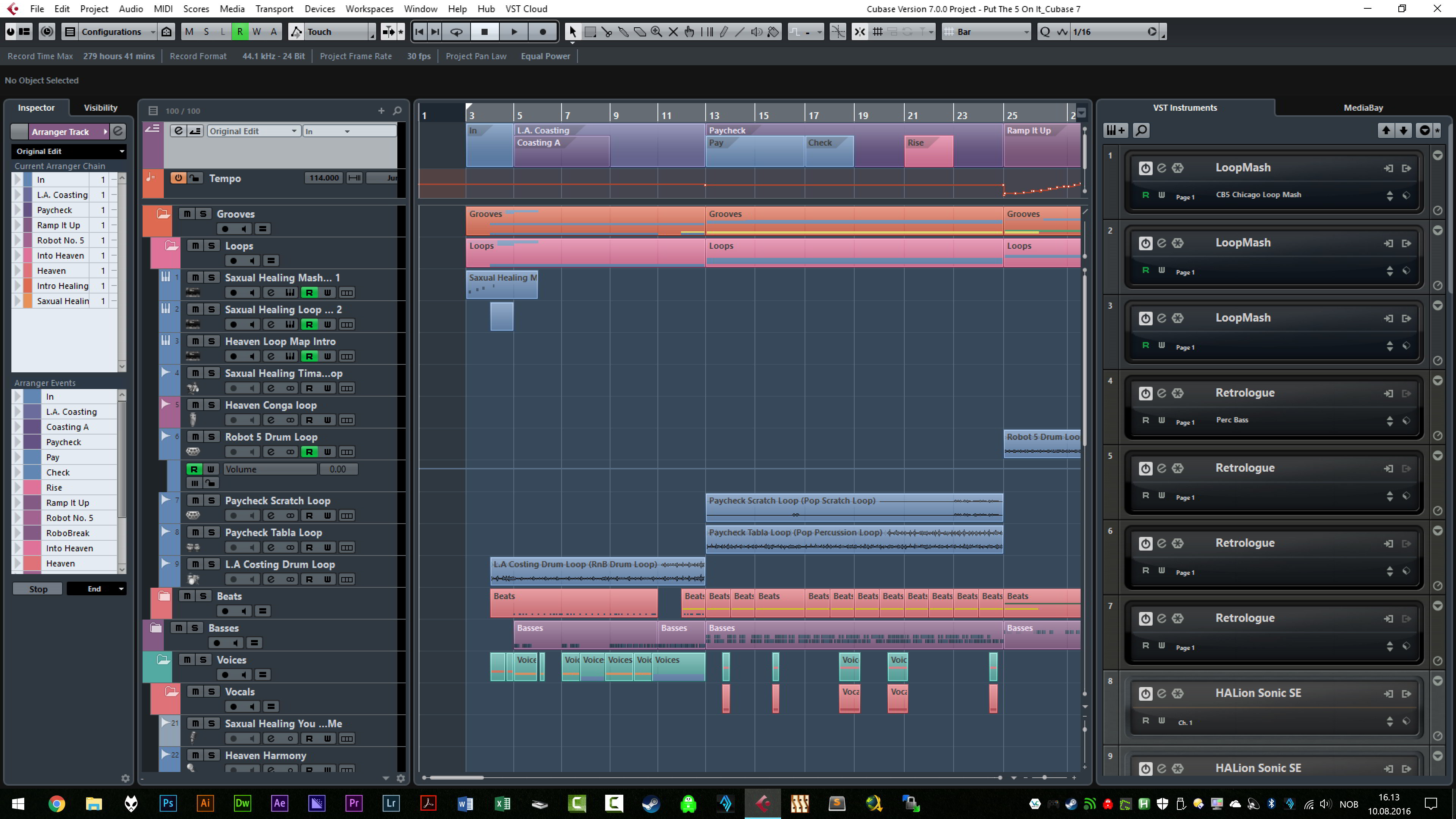
Task: Select the Color bucket tool
Action: click(773, 31)
